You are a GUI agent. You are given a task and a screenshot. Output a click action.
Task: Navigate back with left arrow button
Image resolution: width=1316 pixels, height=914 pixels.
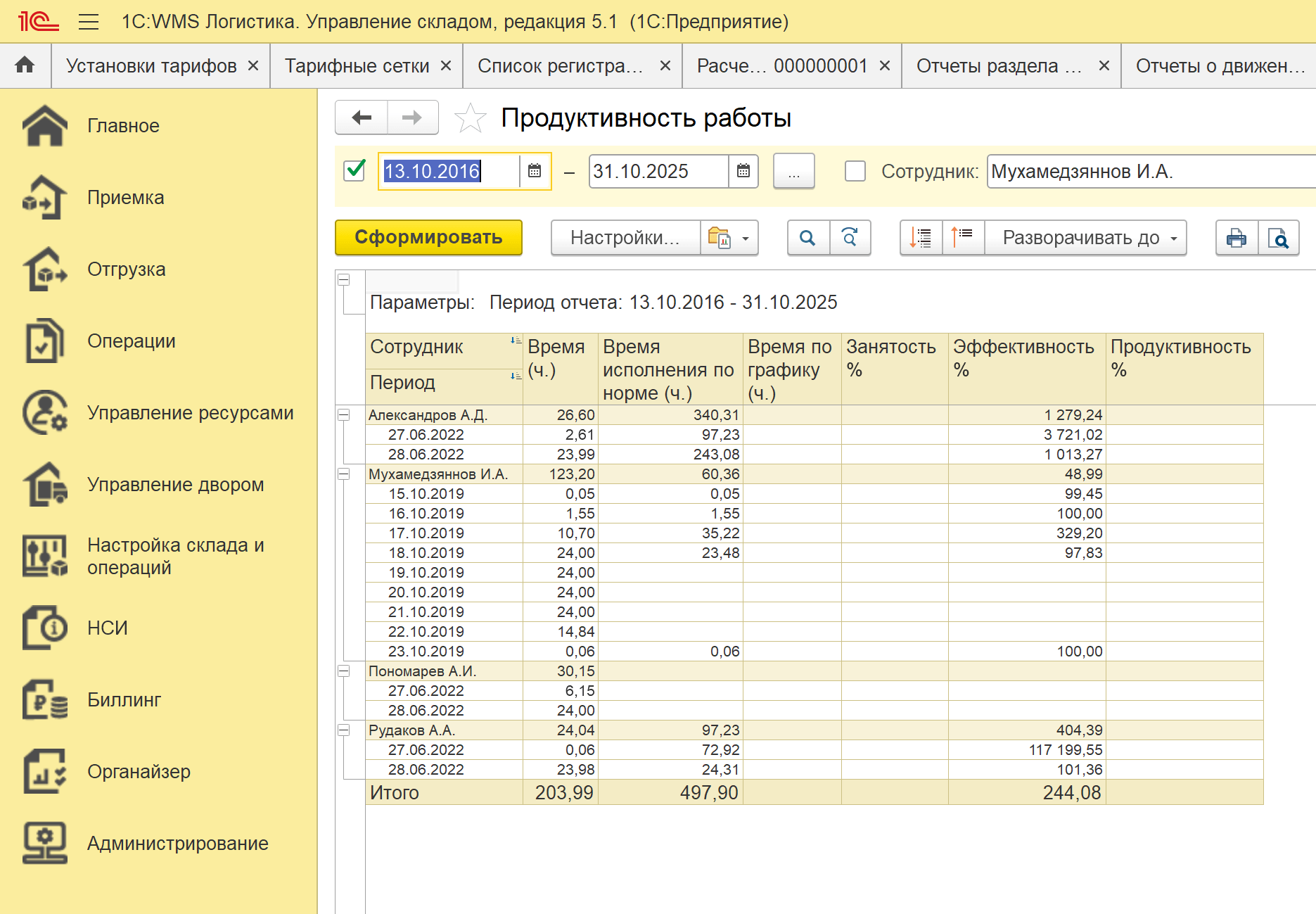(362, 118)
